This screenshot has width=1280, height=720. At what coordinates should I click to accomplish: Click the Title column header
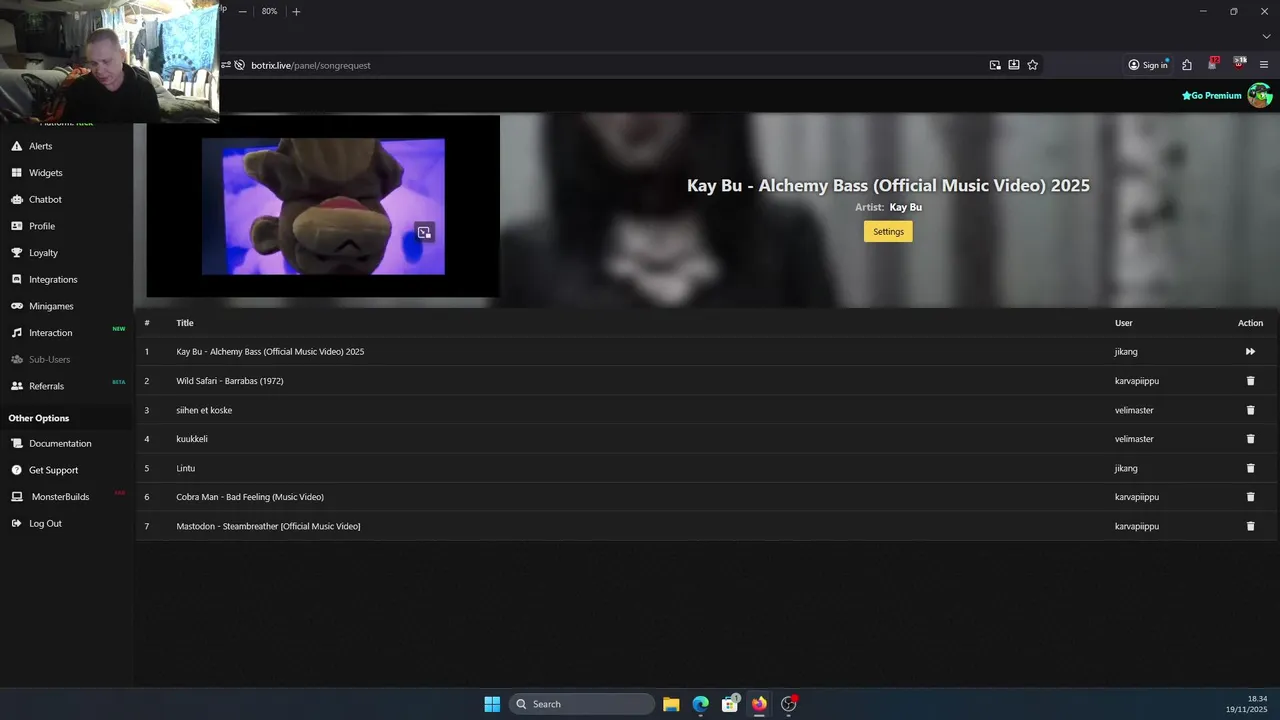click(185, 323)
